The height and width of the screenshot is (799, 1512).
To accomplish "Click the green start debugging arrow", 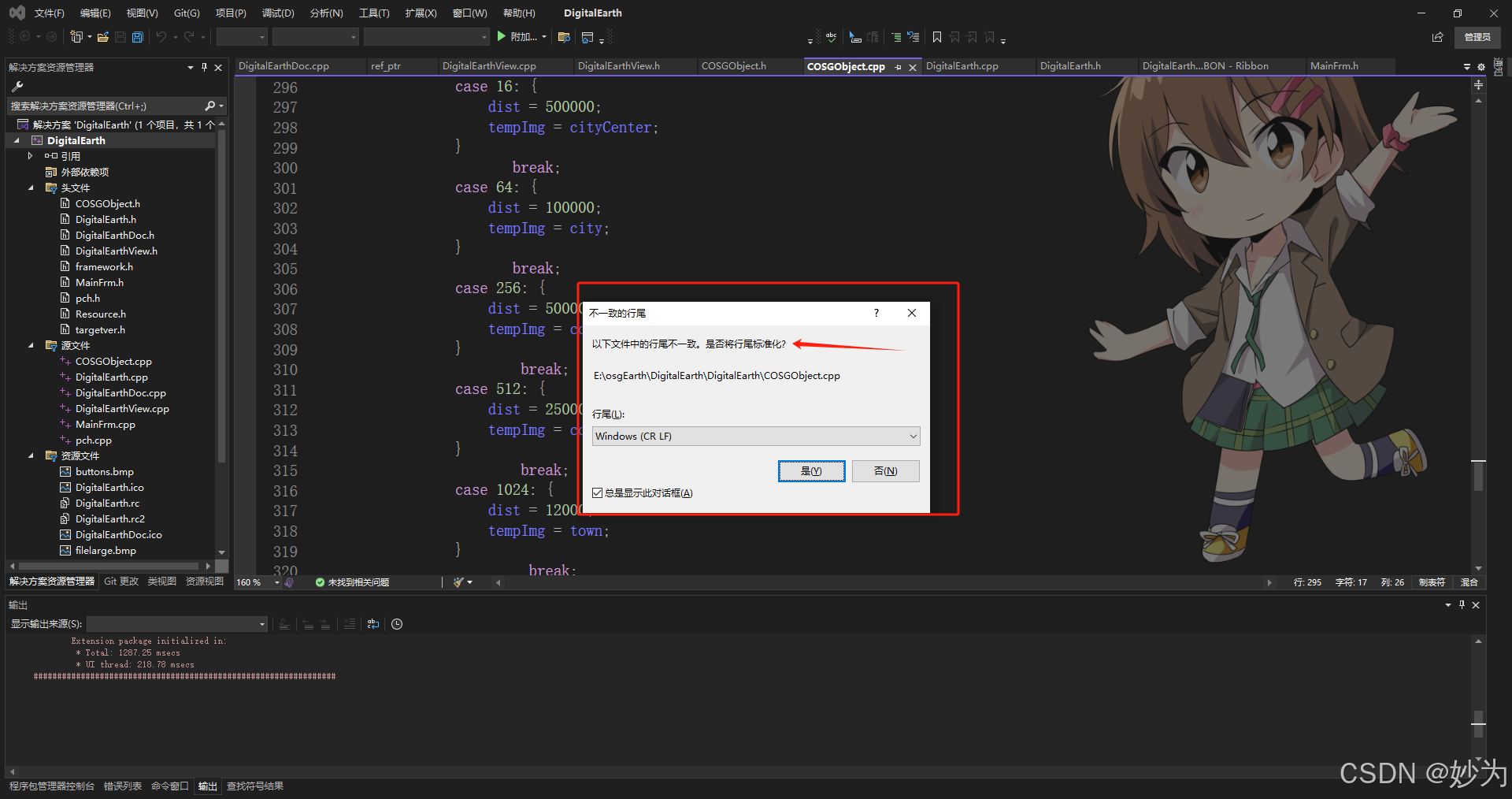I will (502, 36).
